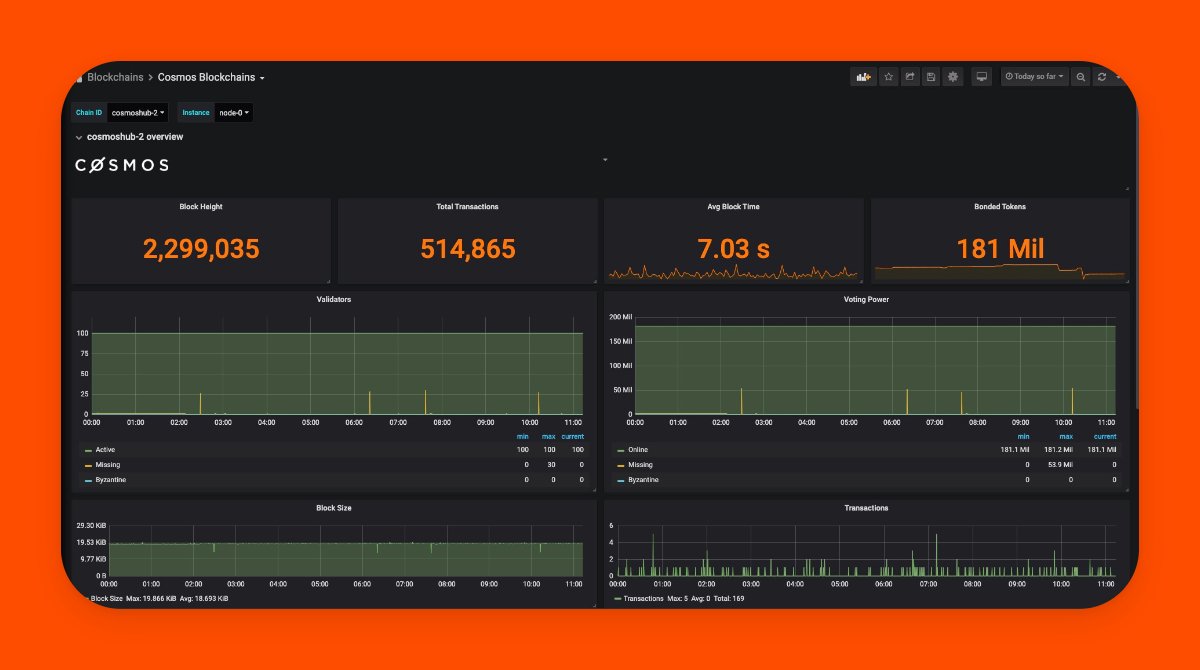Sort Validators legend by current column
The height and width of the screenshot is (670, 1200).
(x=572, y=436)
